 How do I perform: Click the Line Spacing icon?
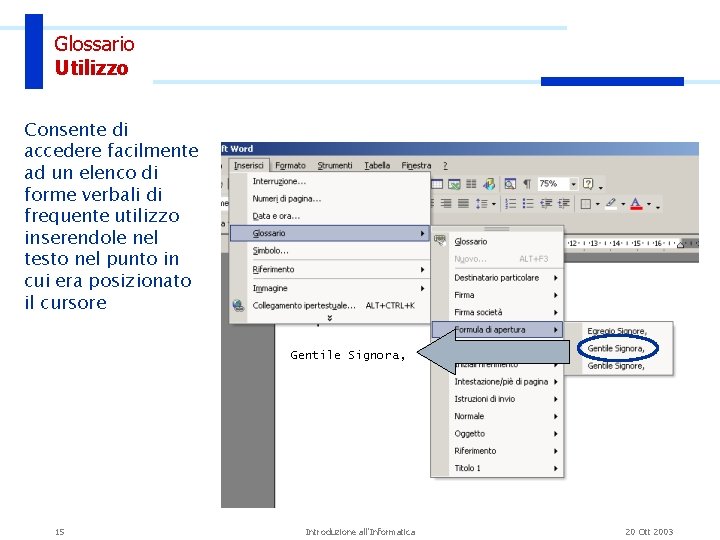point(481,203)
